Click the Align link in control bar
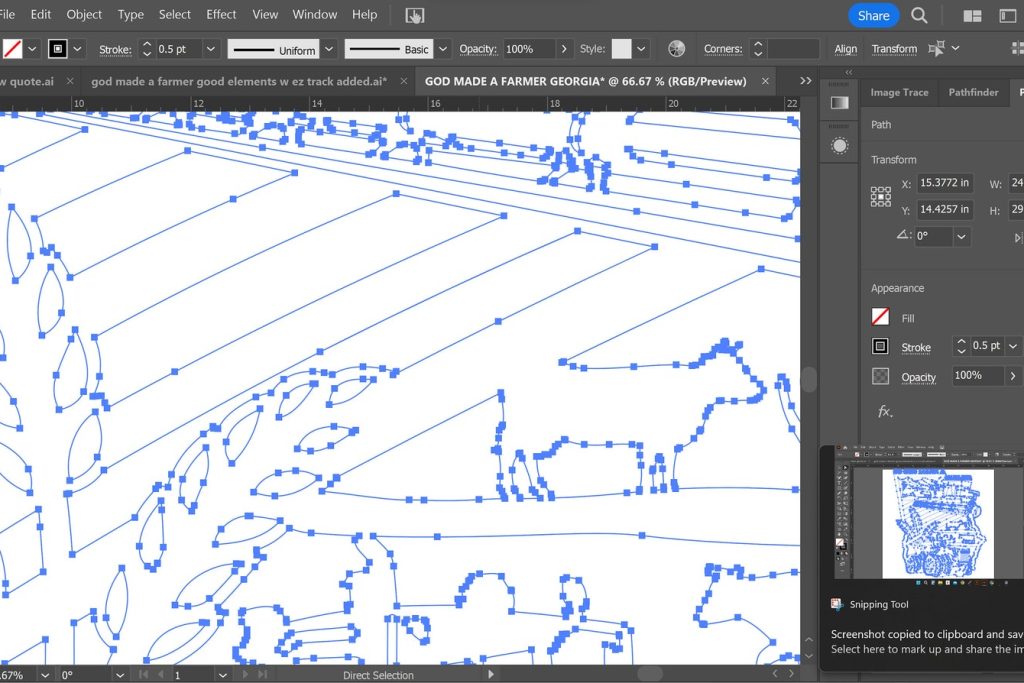 tap(846, 49)
